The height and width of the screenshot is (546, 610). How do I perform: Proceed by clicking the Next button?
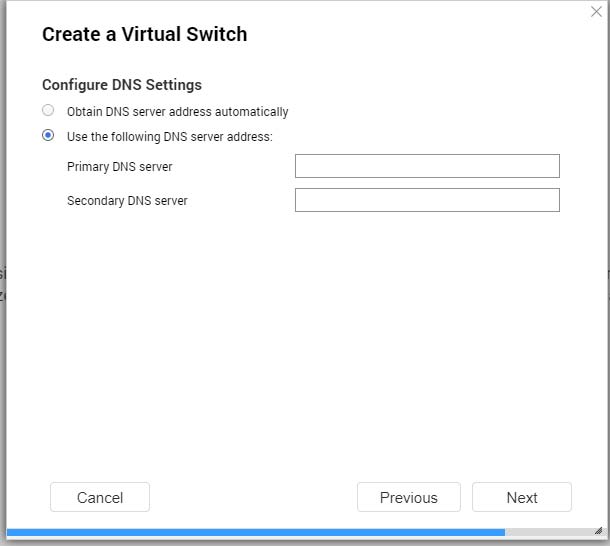521,497
